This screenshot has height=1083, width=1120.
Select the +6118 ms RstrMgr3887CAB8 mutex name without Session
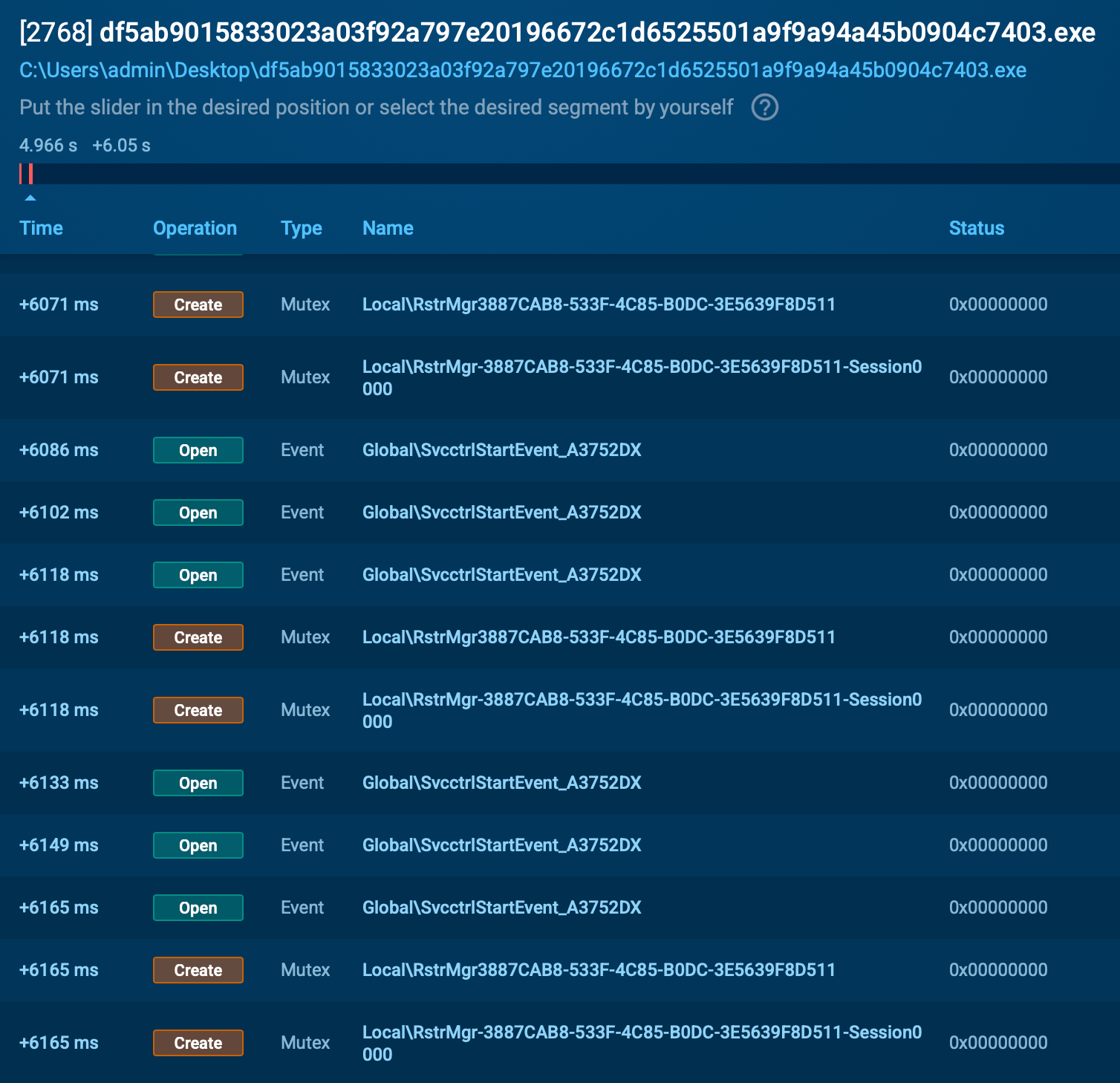(x=599, y=637)
